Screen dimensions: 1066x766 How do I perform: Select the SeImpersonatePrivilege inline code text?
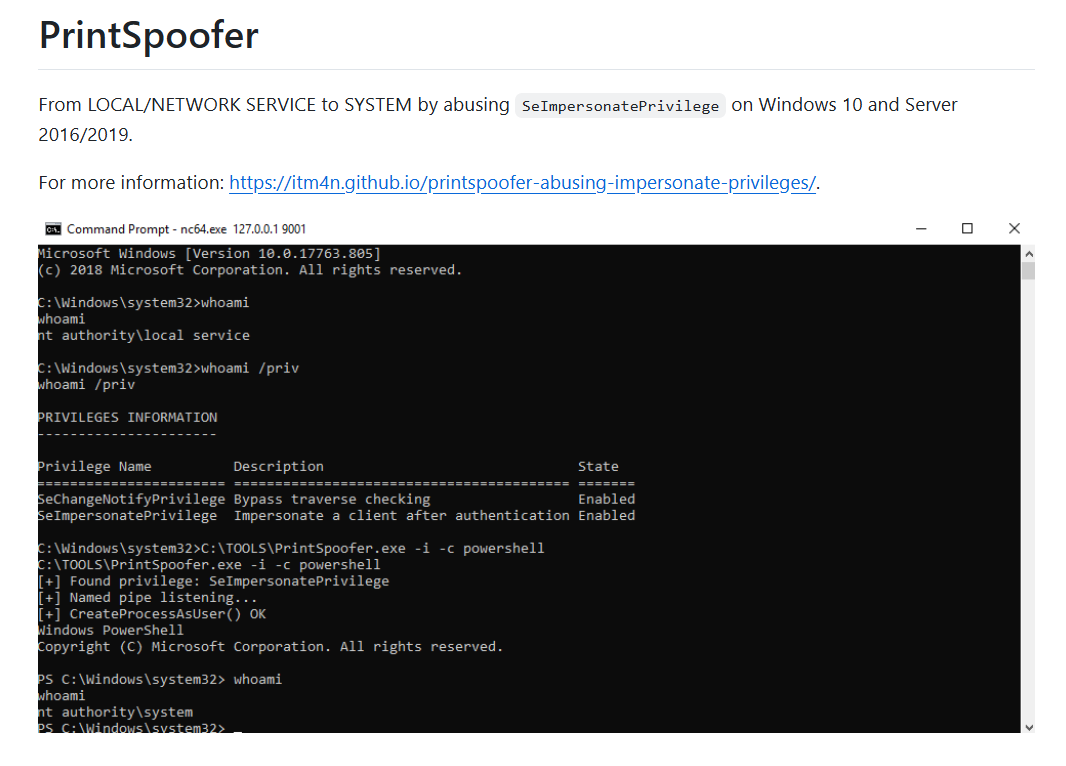click(x=620, y=106)
